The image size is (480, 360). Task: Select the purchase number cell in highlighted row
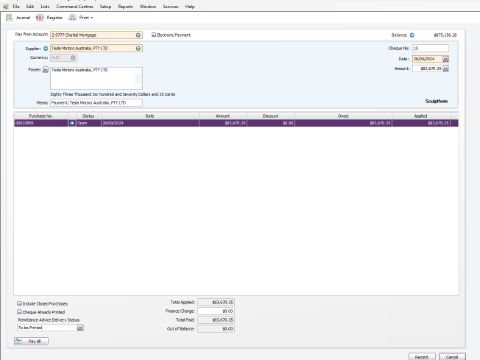coord(41,123)
